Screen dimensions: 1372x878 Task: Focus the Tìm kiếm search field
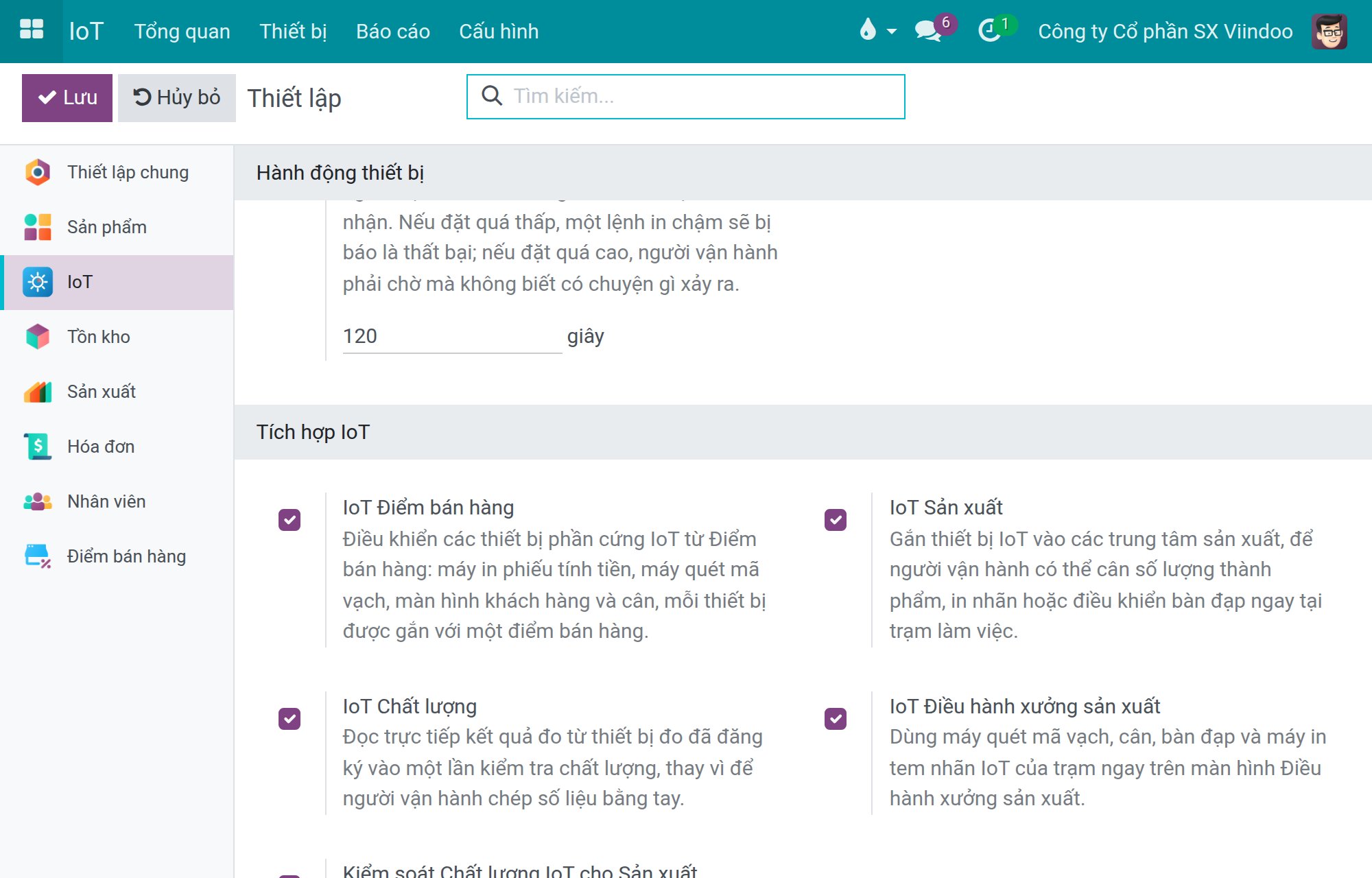coord(686,97)
